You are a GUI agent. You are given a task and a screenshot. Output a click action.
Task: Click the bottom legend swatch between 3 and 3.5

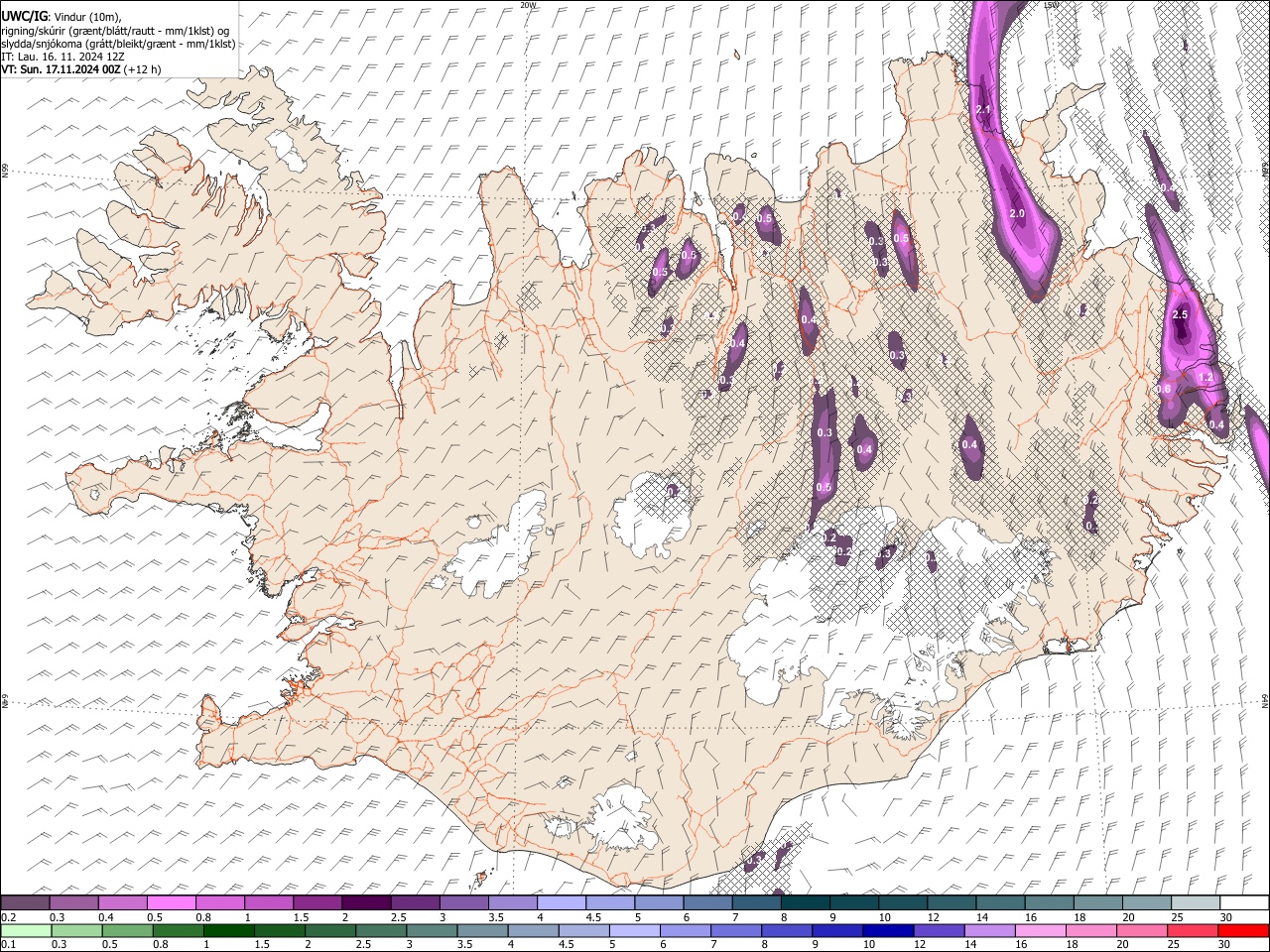[x=431, y=930]
